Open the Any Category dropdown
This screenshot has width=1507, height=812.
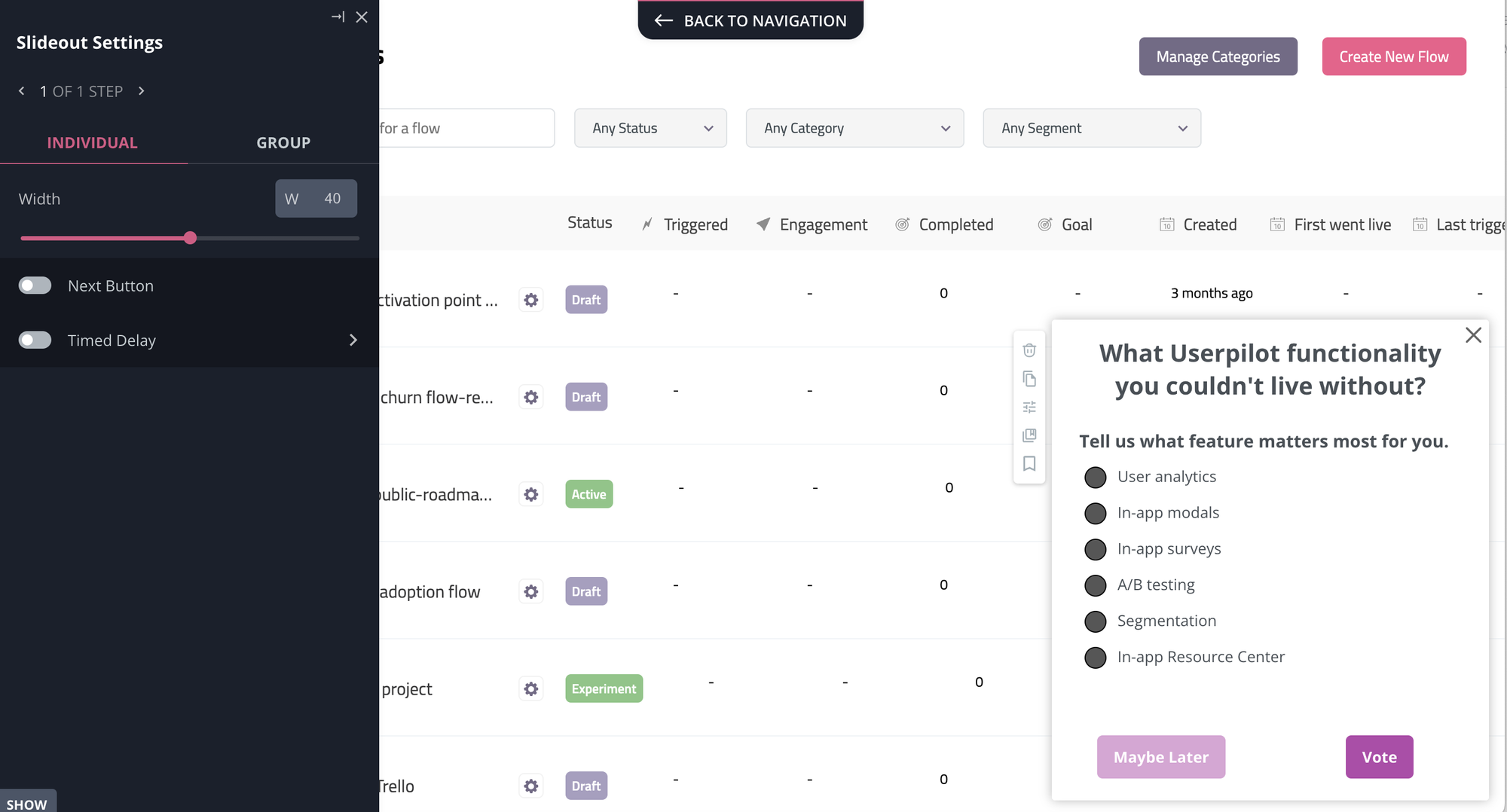(854, 128)
